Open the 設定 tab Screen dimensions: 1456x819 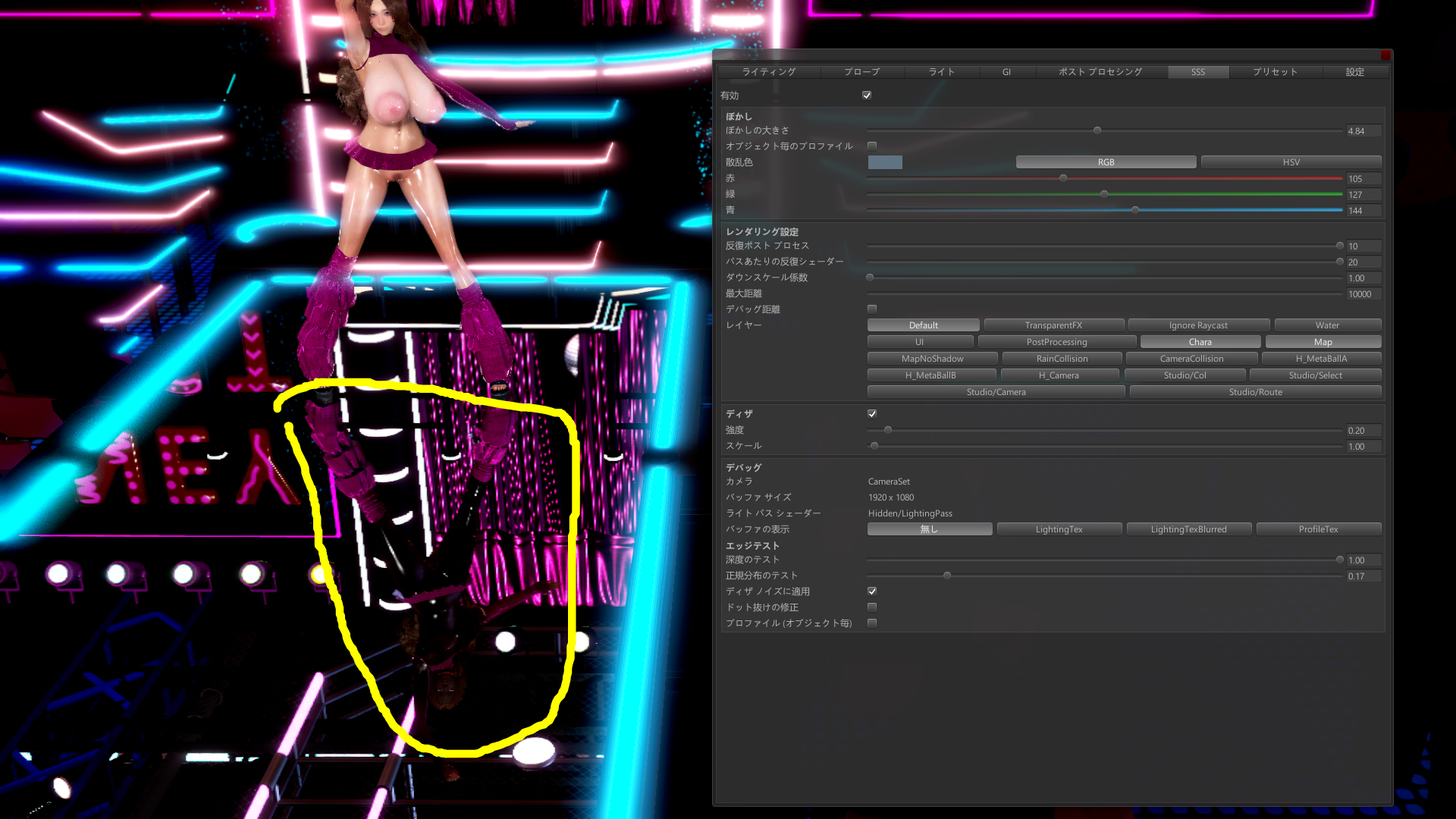point(1354,72)
